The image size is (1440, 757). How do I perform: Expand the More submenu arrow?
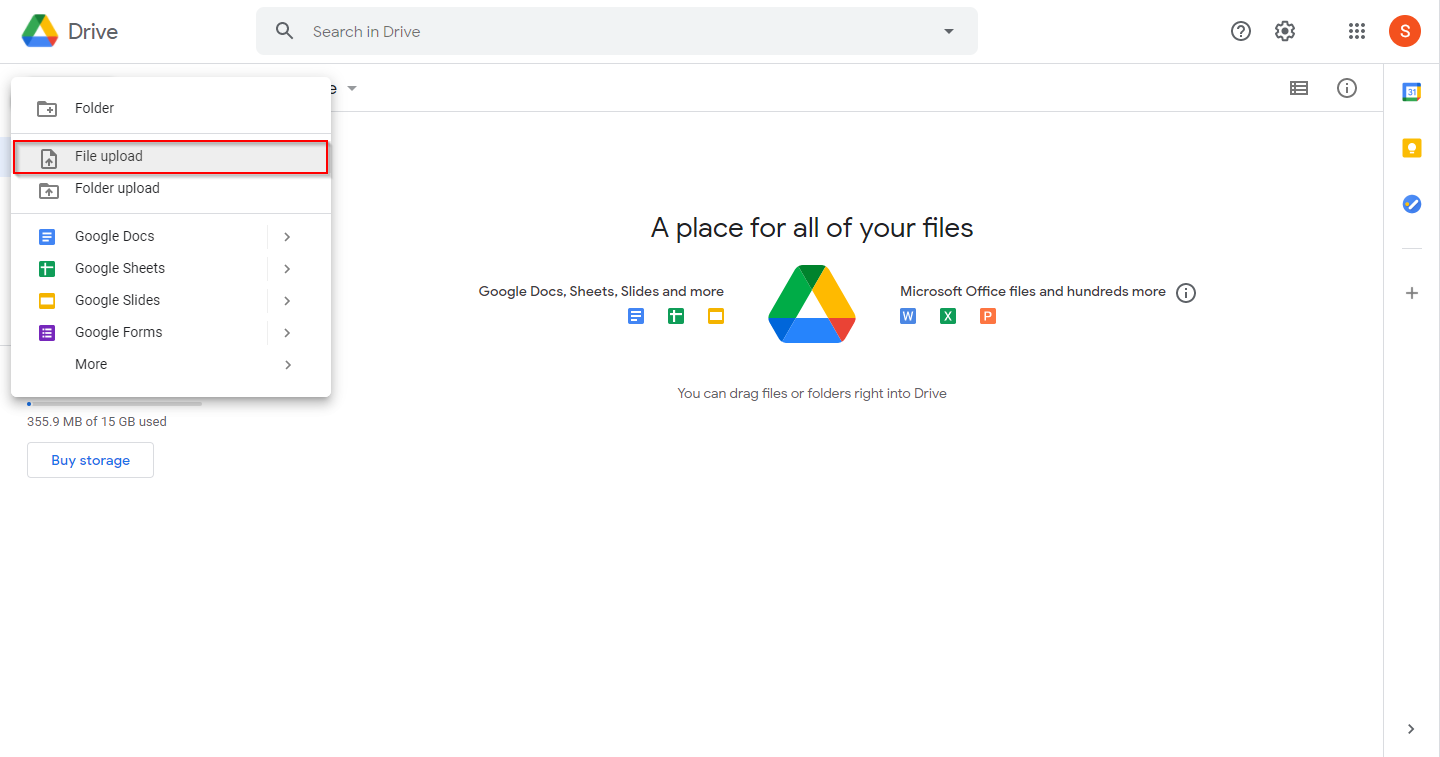tap(287, 365)
